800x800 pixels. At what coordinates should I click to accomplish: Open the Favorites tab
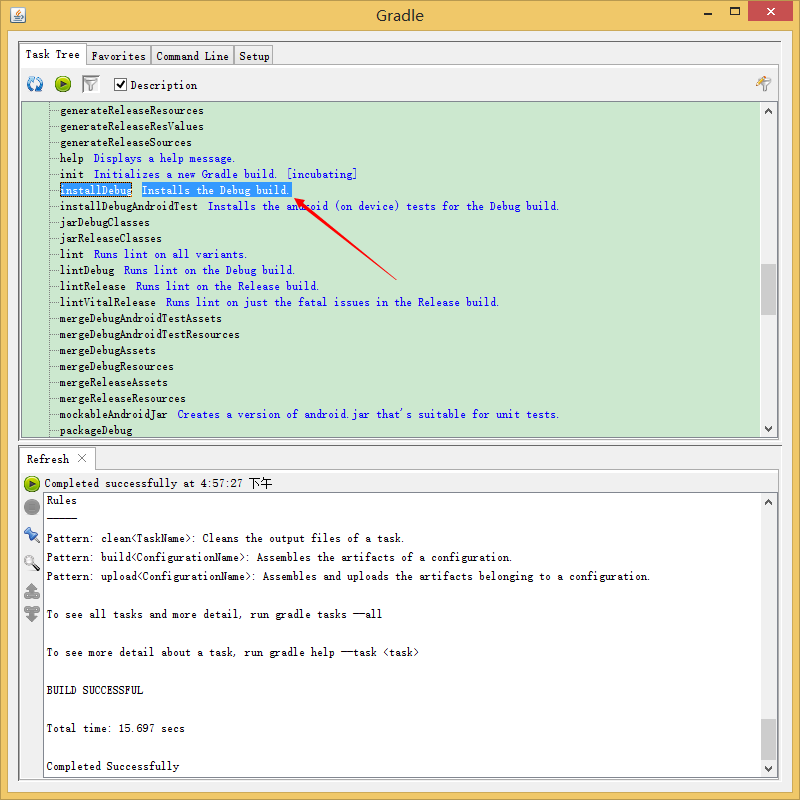[x=118, y=56]
